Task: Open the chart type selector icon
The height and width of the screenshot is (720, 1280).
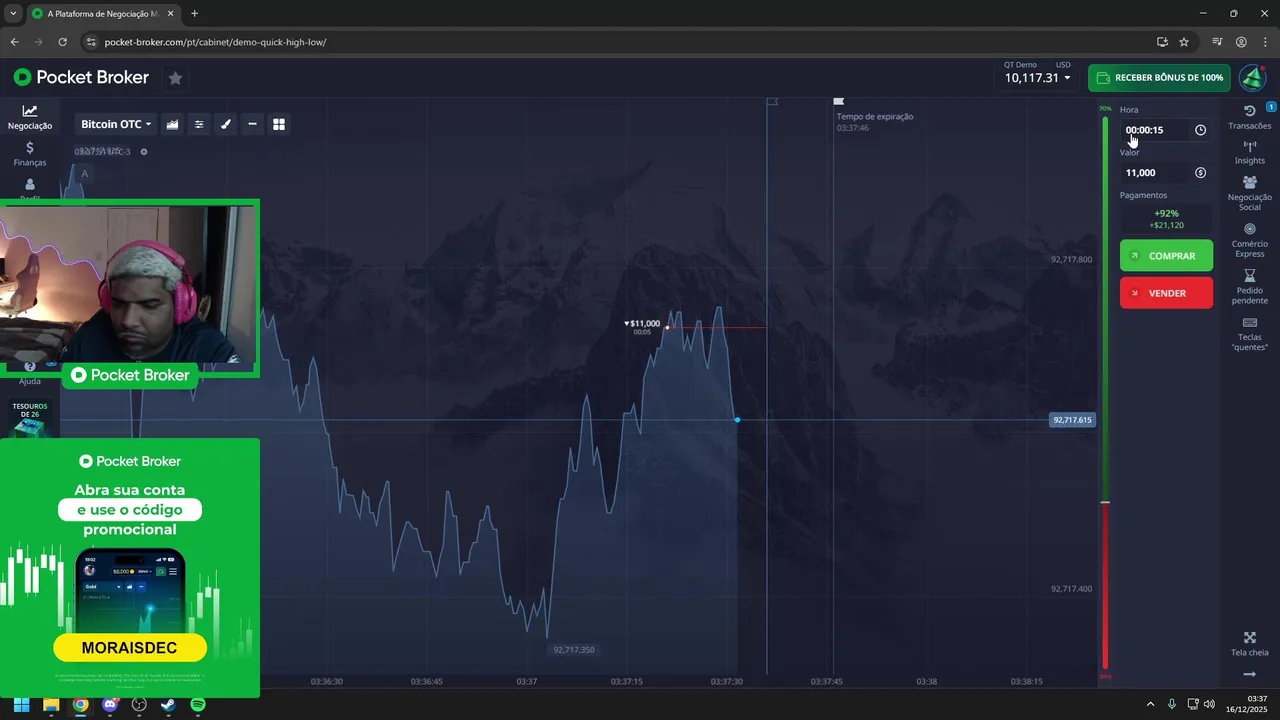Action: point(173,124)
